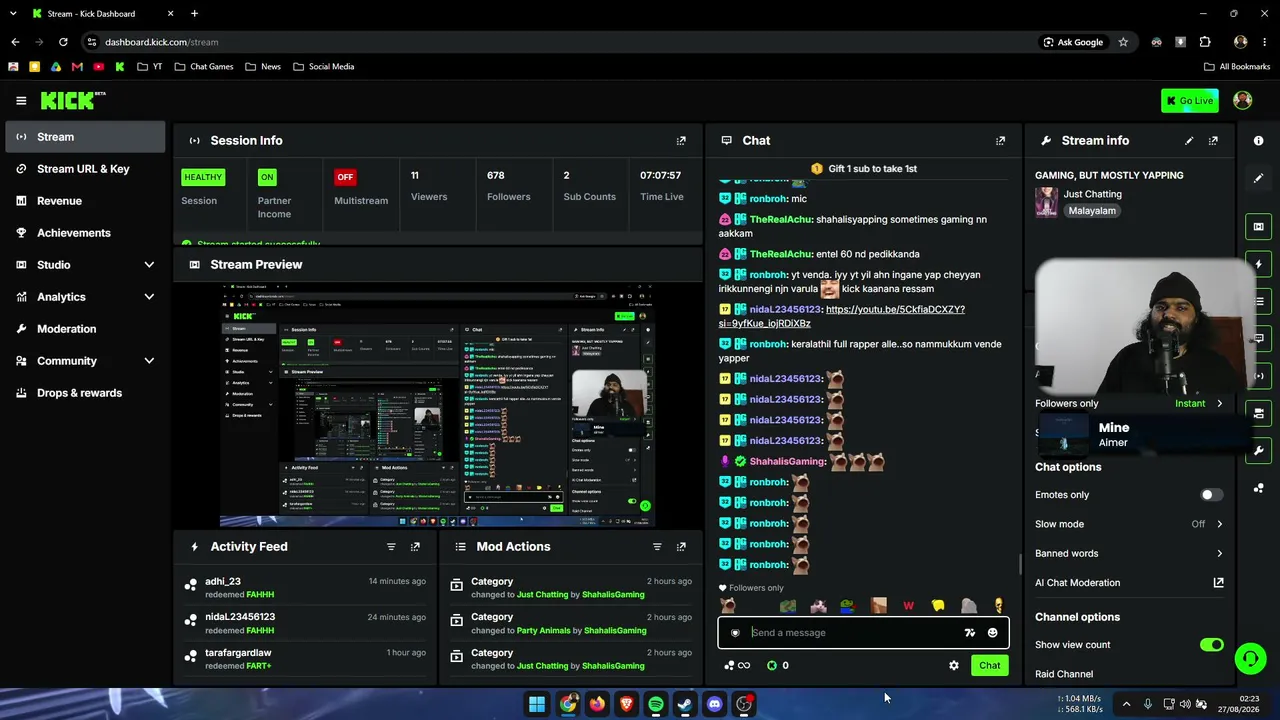
Task: Click the green Go Live button
Action: pyautogui.click(x=1190, y=100)
